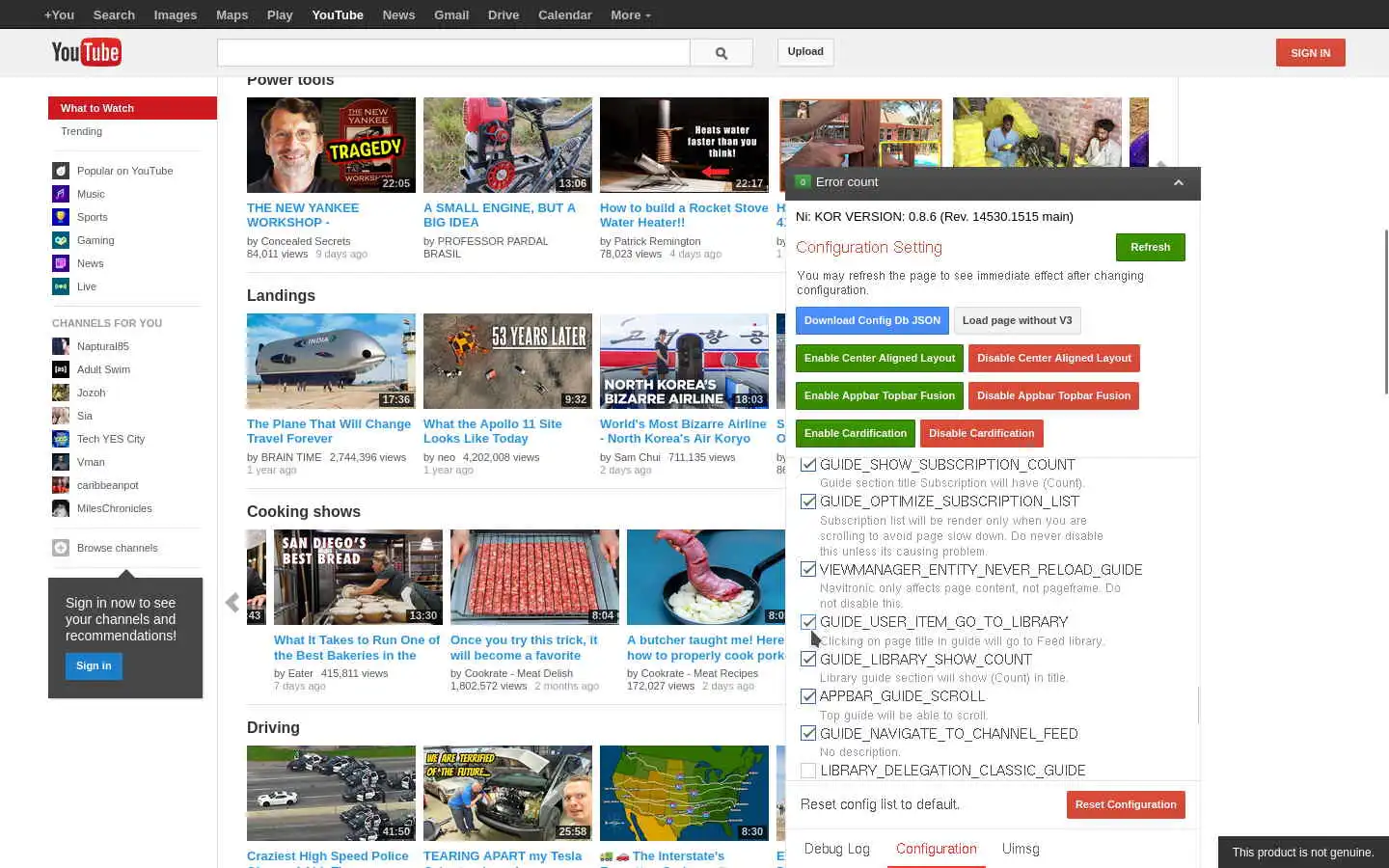Click the Live guide icon
The width and height of the screenshot is (1389, 868).
61,286
